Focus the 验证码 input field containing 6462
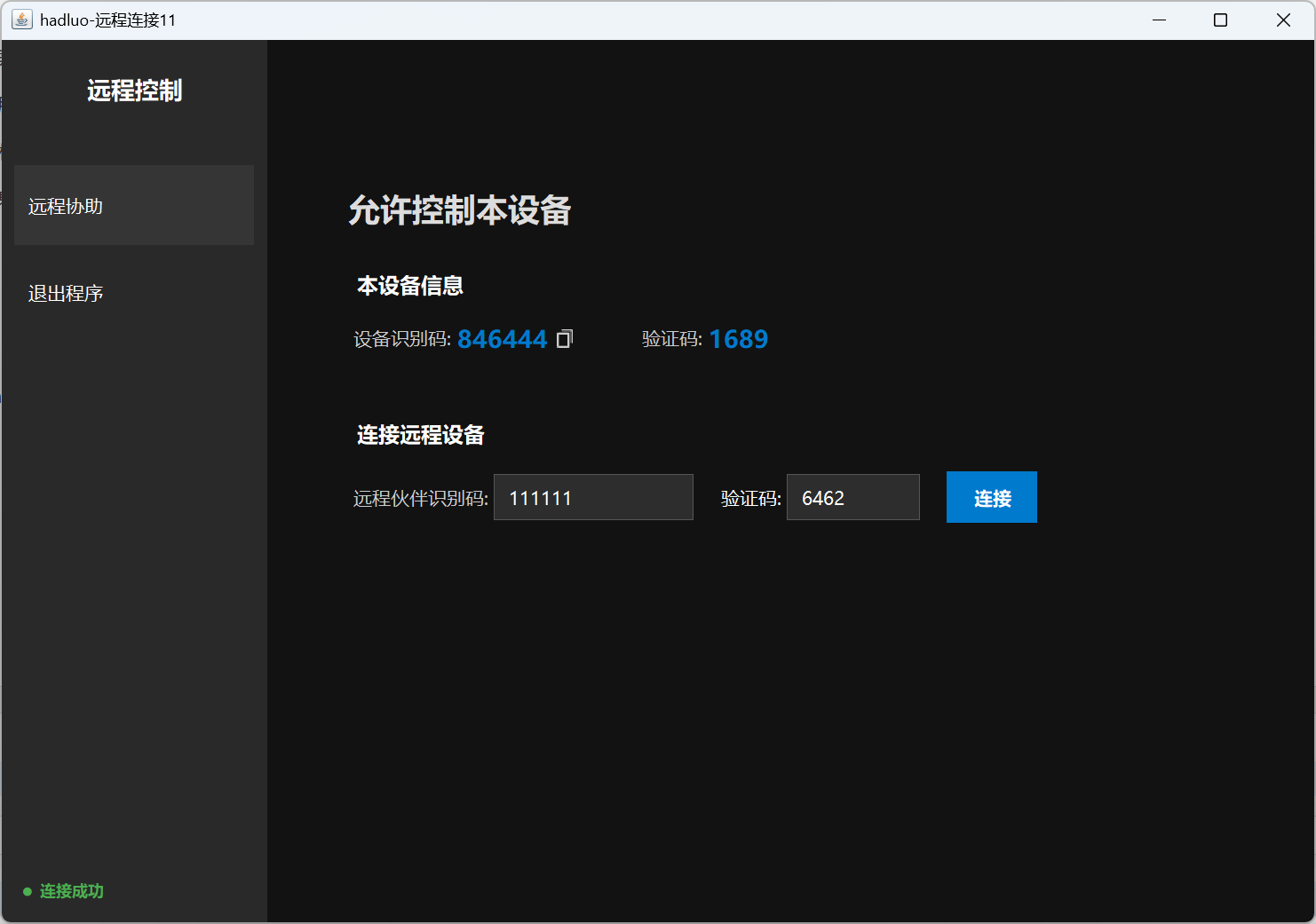The width and height of the screenshot is (1316, 924). (853, 497)
